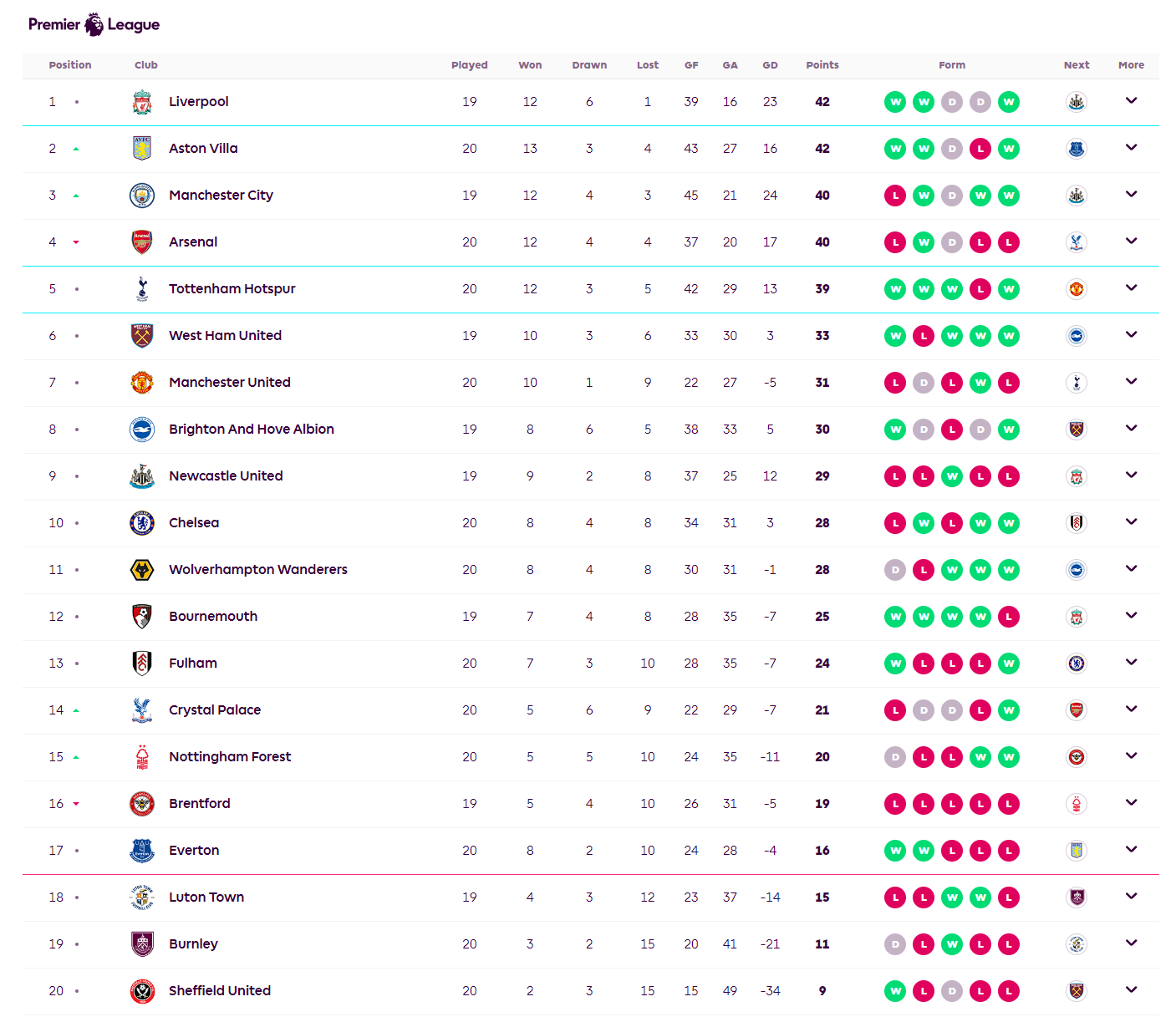Click the Form column header
This screenshot has height=1017, width=1176.
pos(952,64)
